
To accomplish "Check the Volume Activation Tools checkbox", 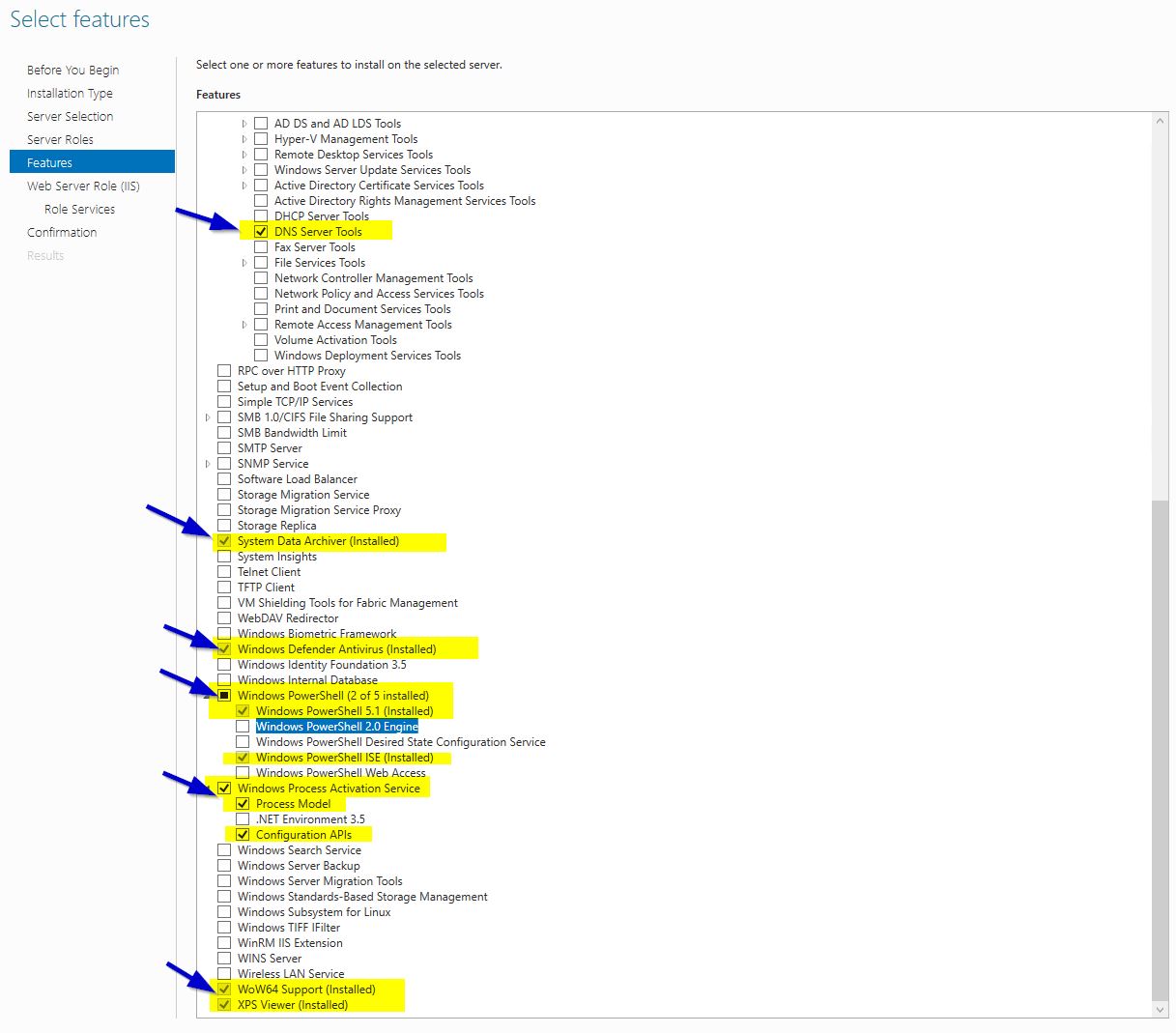I will [x=261, y=340].
